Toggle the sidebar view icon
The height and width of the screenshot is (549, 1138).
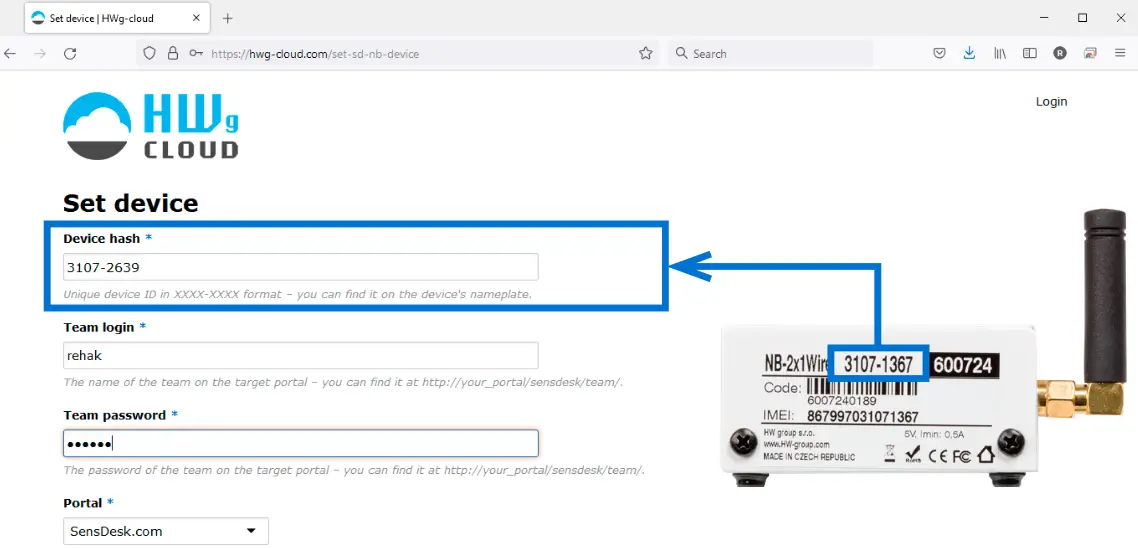point(1029,53)
